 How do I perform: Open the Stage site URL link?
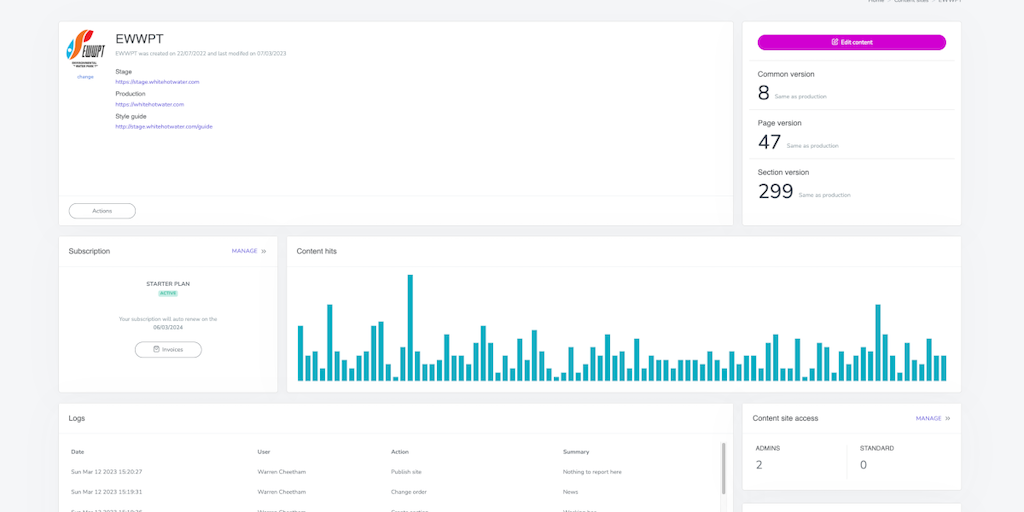(157, 82)
